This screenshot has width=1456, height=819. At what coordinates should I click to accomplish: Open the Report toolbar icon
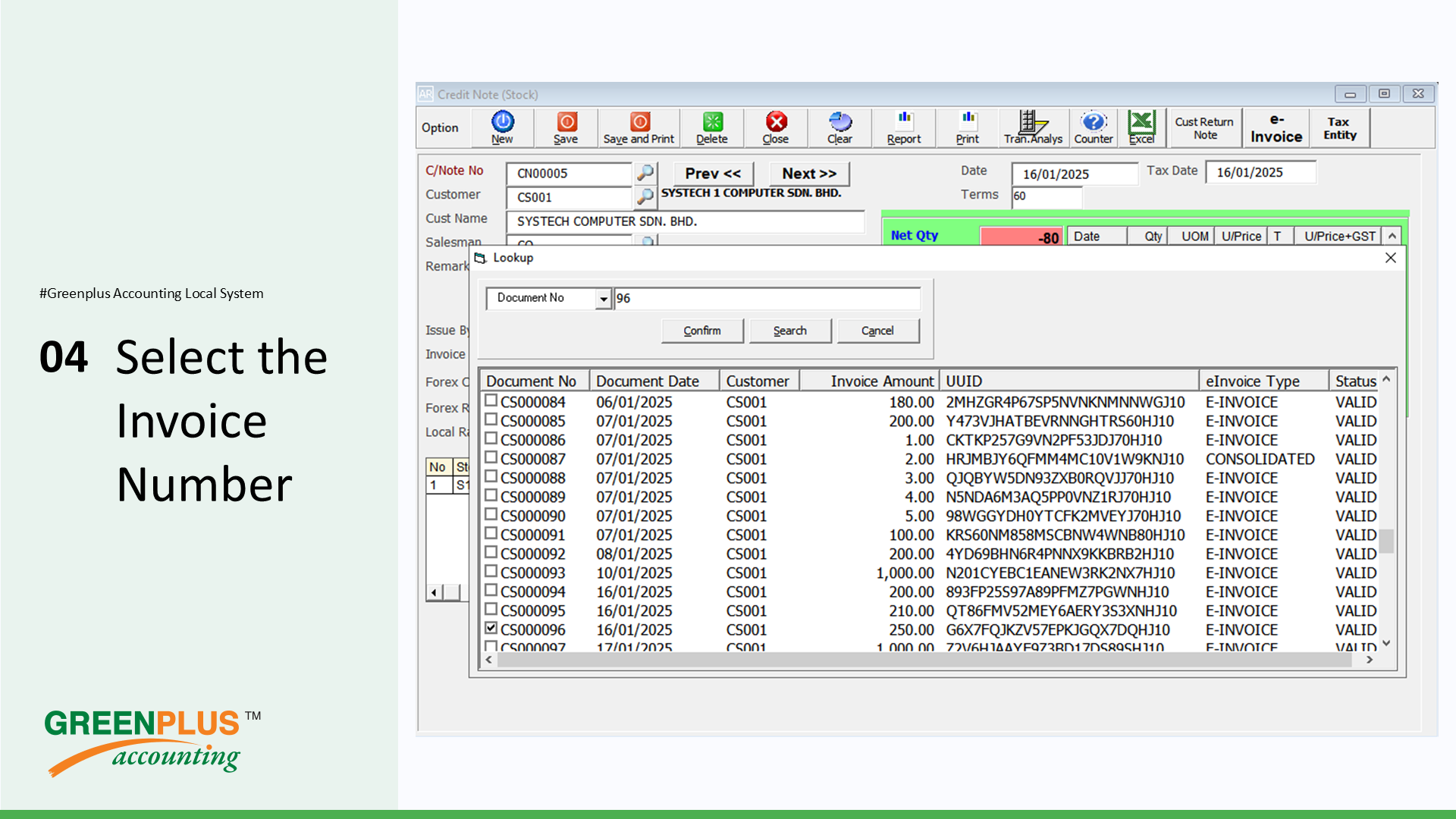pos(904,127)
